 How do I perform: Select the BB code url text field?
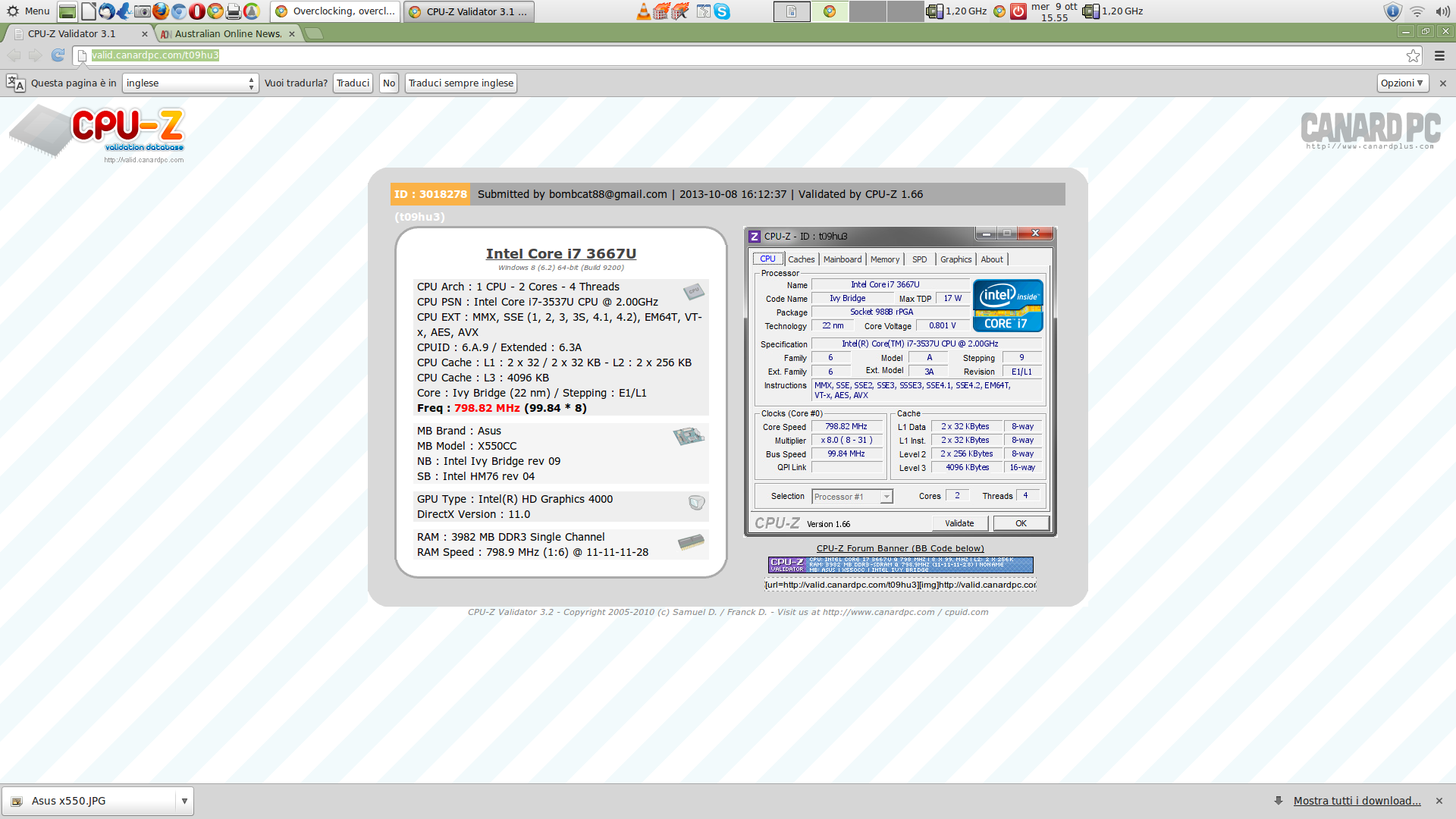click(900, 585)
